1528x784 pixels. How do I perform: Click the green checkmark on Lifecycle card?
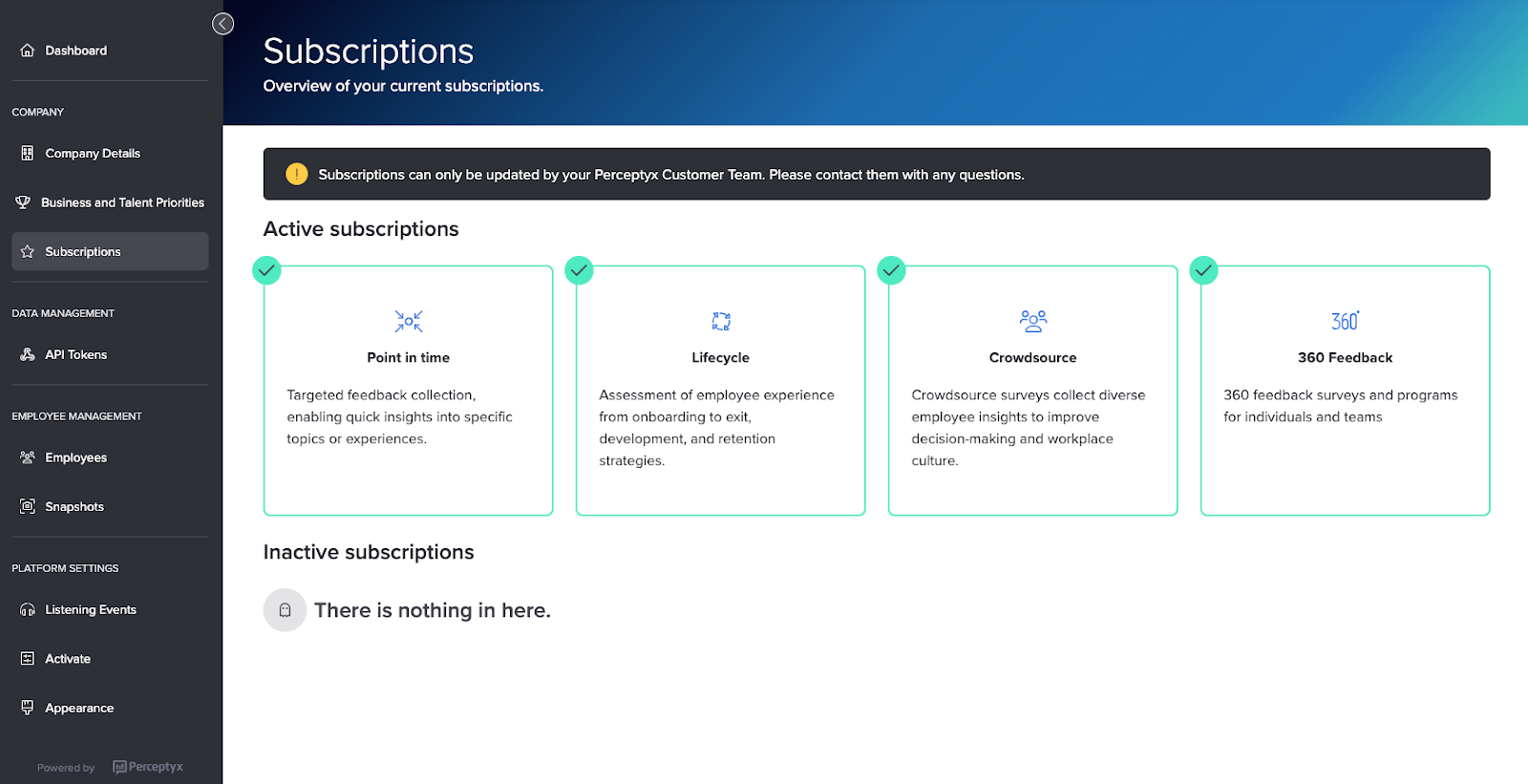579,270
